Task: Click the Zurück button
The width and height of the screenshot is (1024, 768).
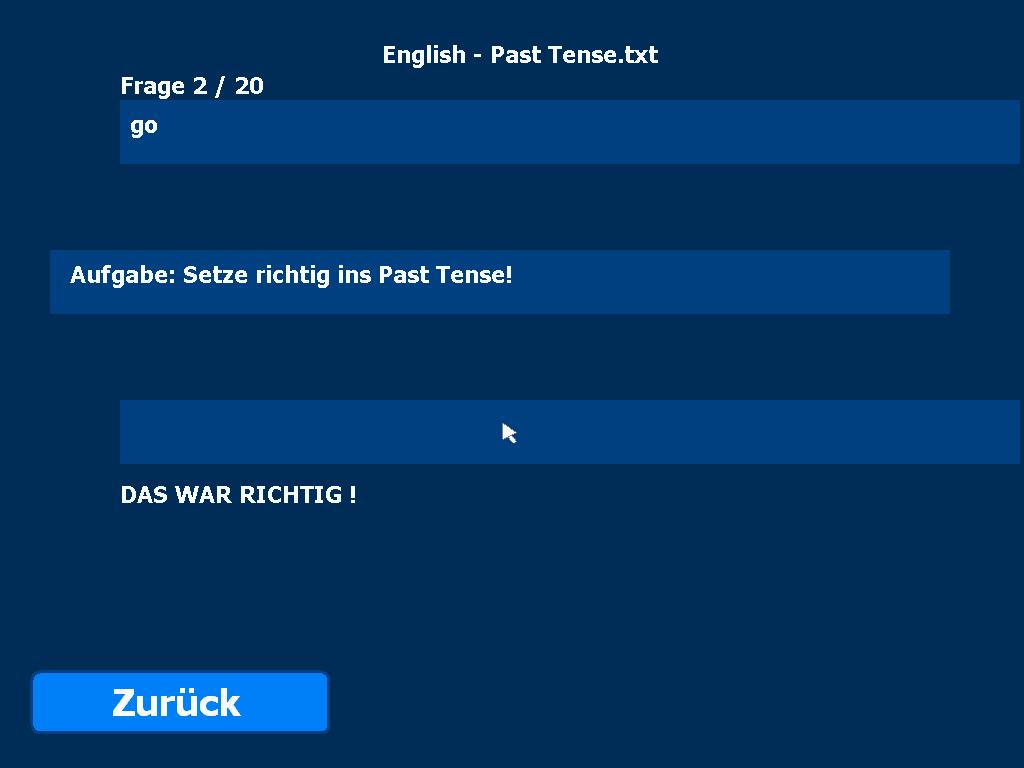Action: (180, 702)
